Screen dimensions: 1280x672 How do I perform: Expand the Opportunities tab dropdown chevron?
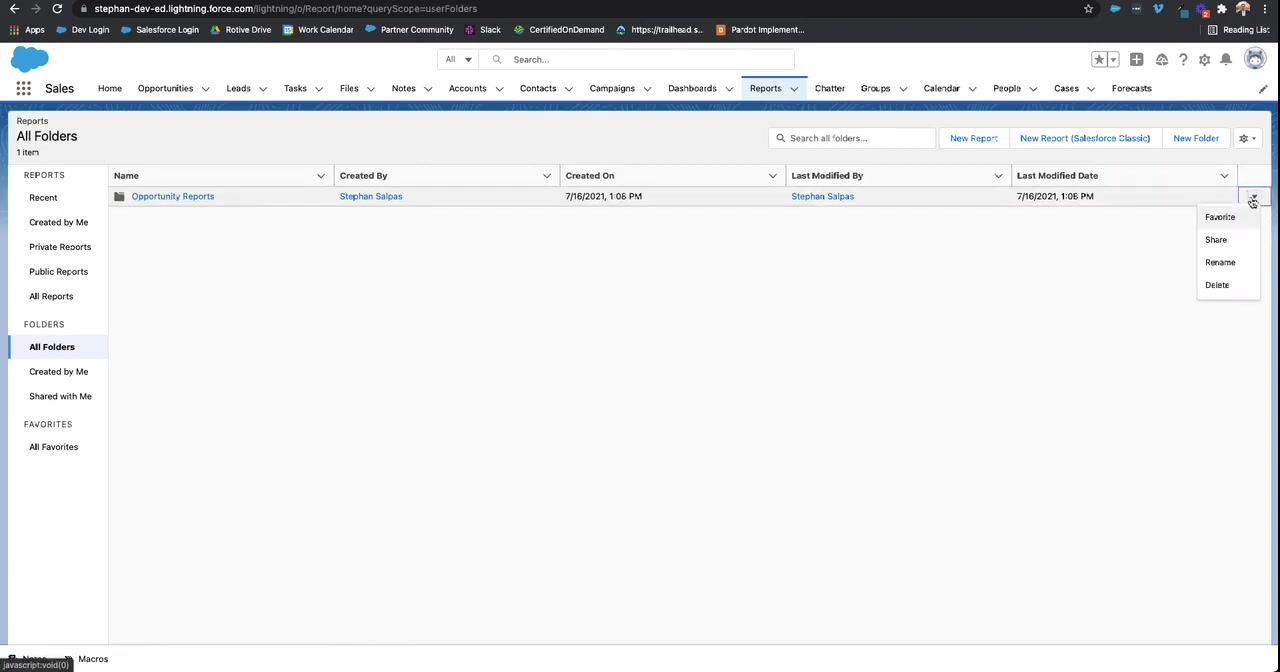(x=206, y=89)
